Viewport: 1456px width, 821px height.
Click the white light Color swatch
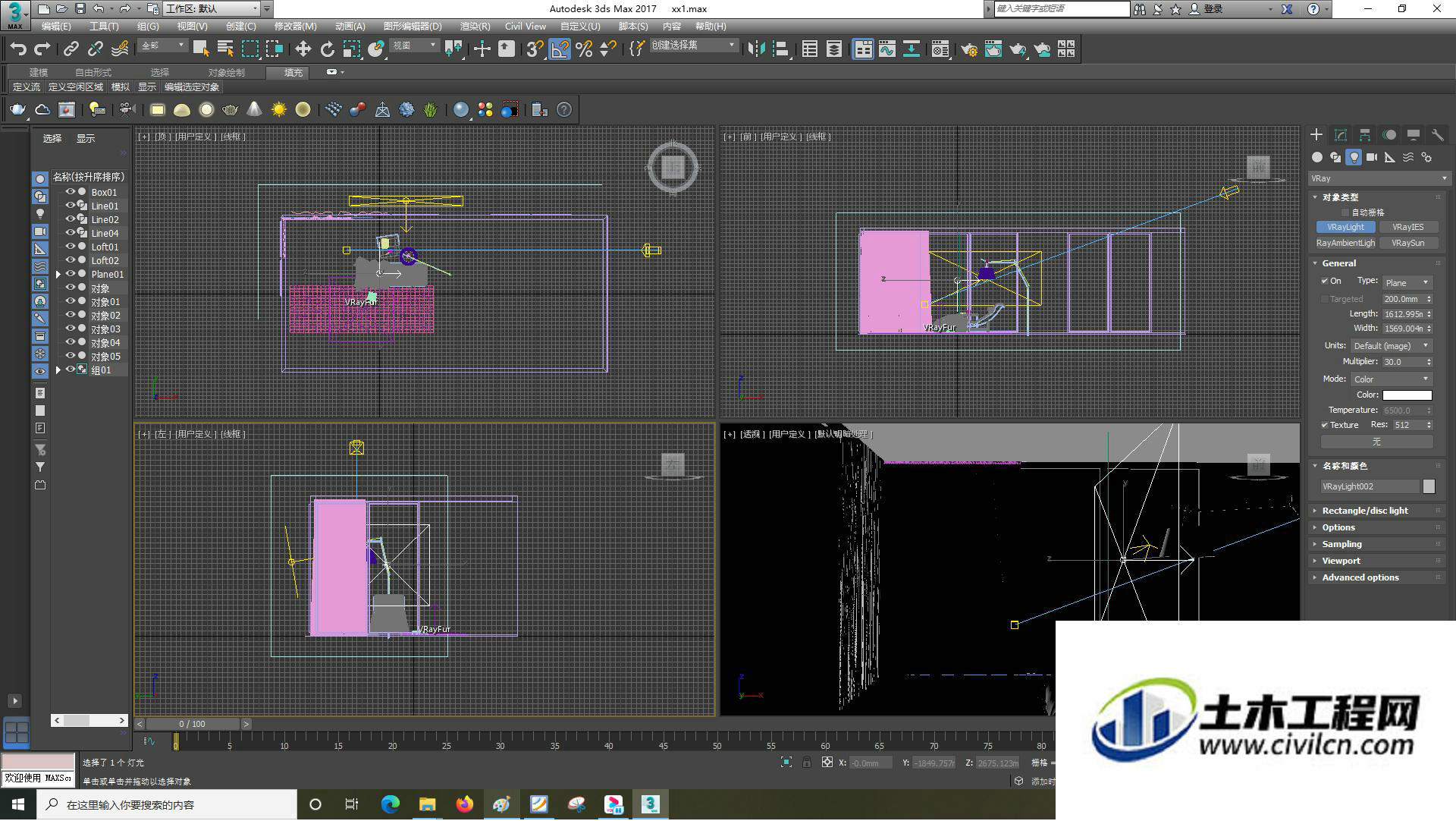click(x=1407, y=395)
